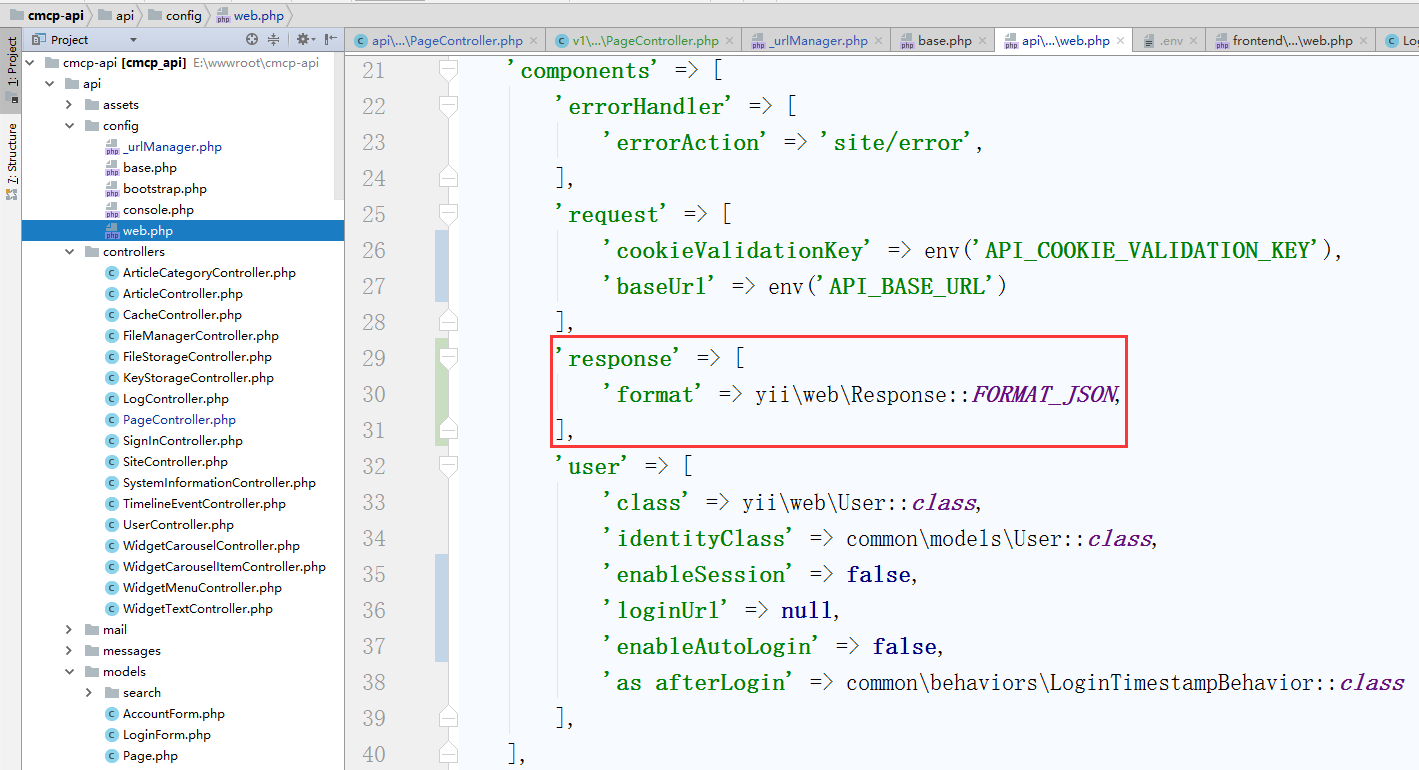This screenshot has width=1419, height=770.
Task: Close the .env editor tab
Action: click(1195, 41)
